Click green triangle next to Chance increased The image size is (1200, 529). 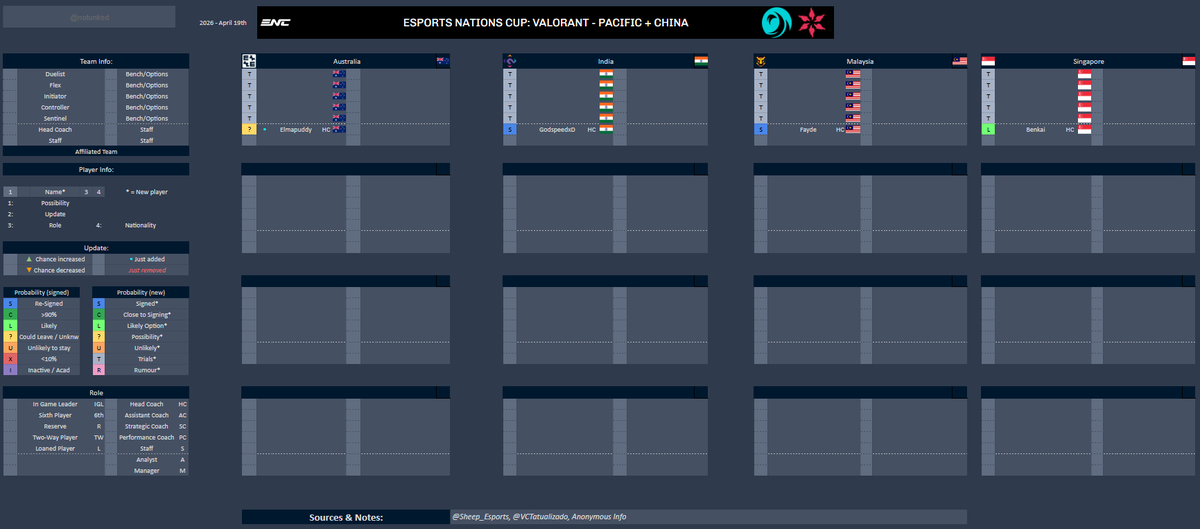tap(29, 259)
